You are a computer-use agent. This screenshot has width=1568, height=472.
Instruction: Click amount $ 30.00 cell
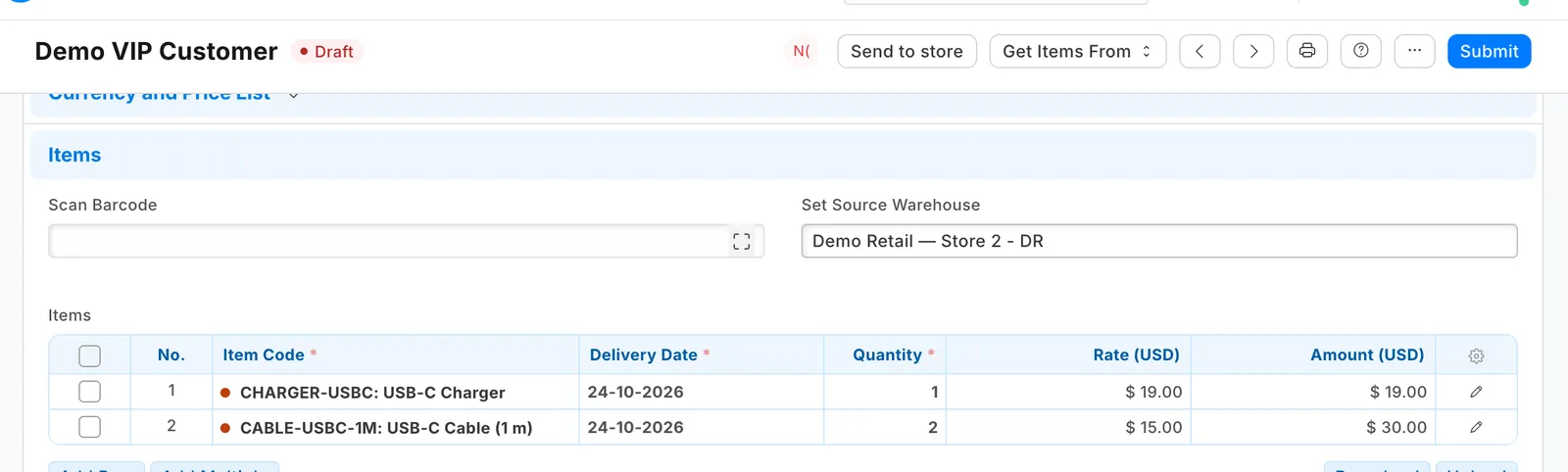tap(1313, 427)
